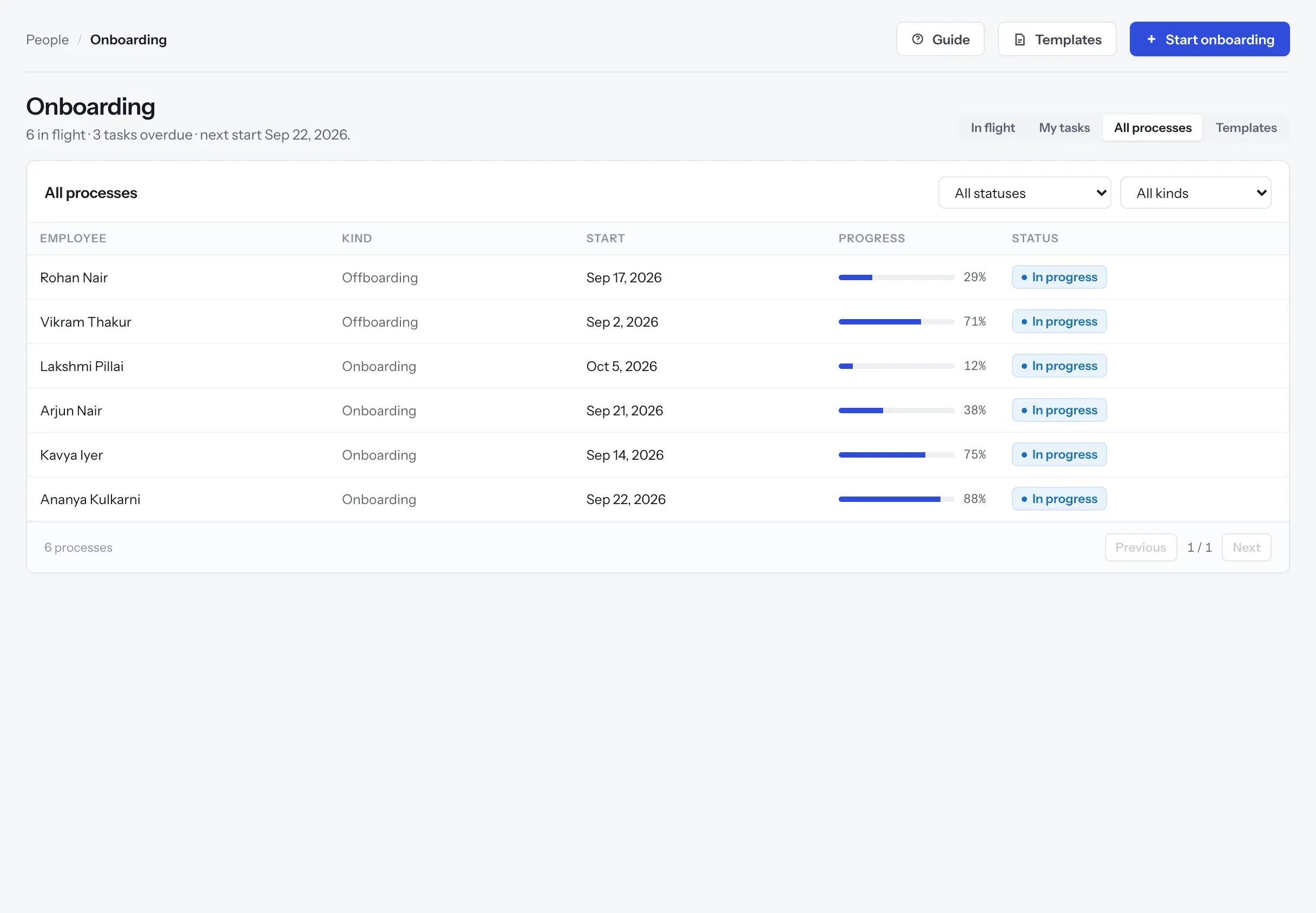Click the PROGRESS column header
This screenshot has height=913, width=1316.
coord(871,239)
